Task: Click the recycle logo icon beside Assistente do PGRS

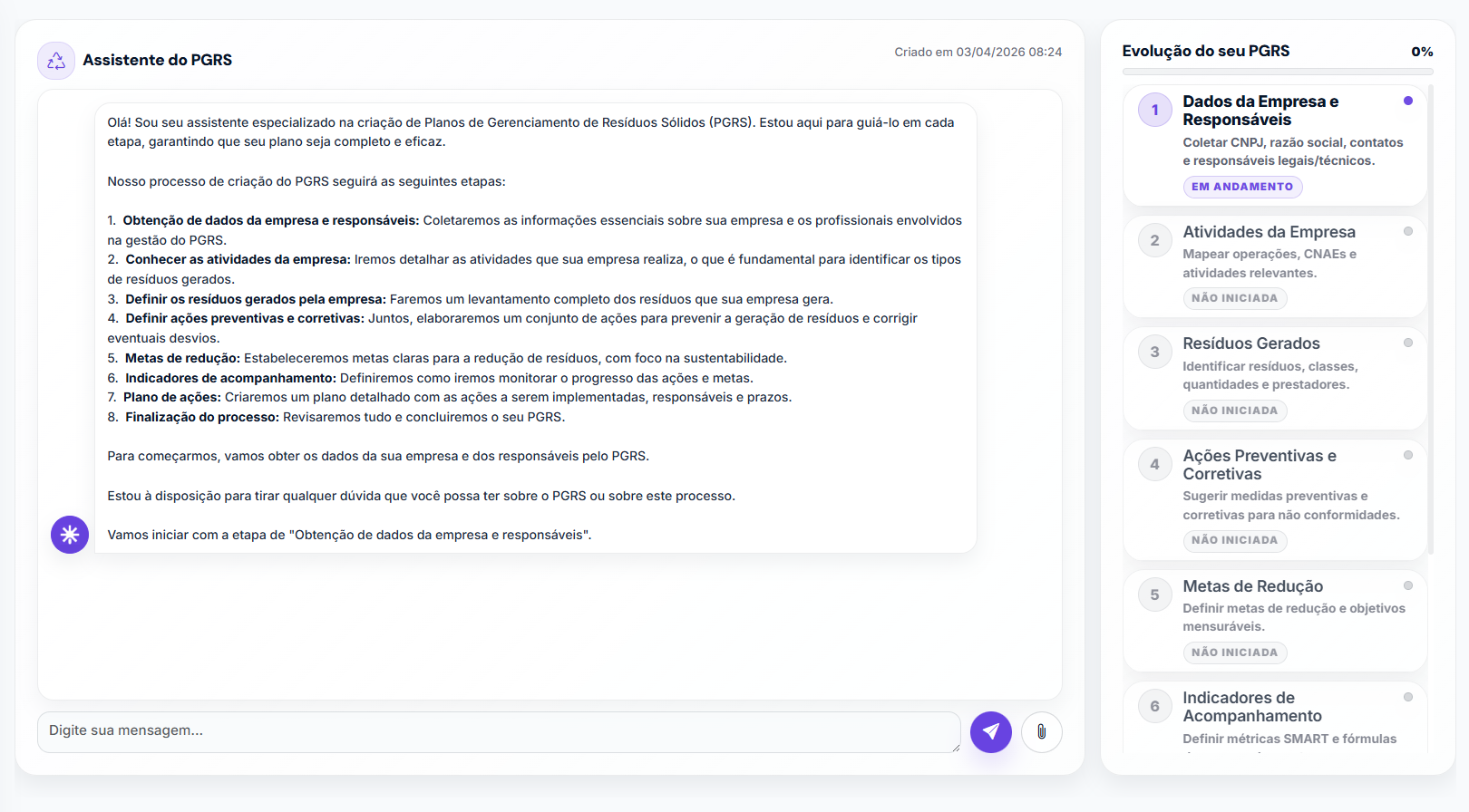Action: [x=56, y=61]
